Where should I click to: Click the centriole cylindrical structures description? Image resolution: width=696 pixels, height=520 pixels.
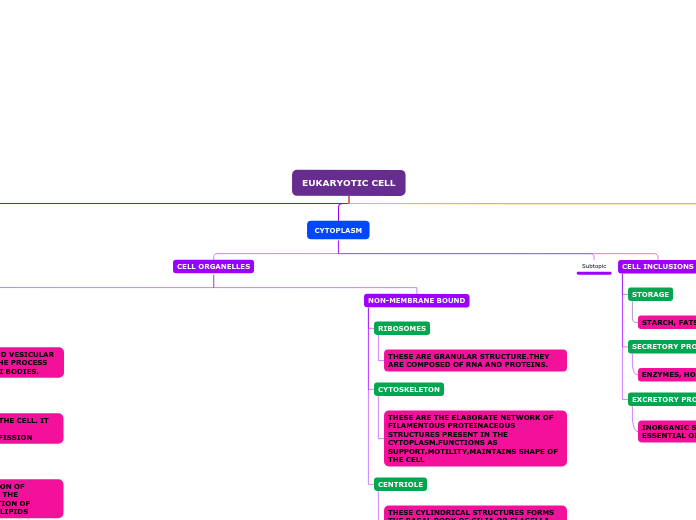click(x=475, y=513)
